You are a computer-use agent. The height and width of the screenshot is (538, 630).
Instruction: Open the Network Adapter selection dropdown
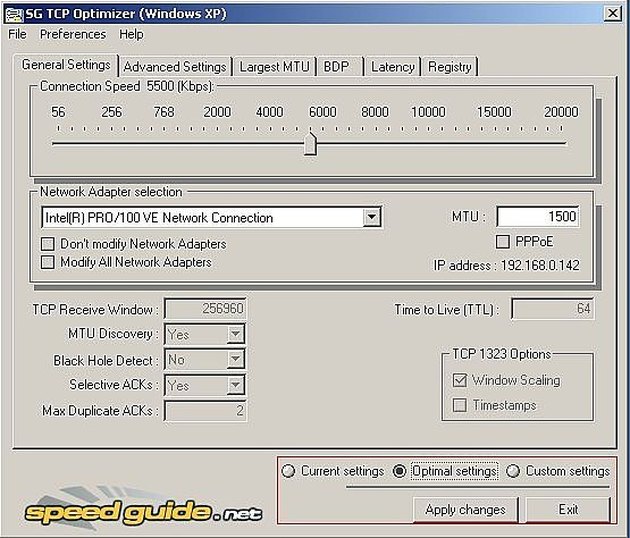pyautogui.click(x=372, y=217)
